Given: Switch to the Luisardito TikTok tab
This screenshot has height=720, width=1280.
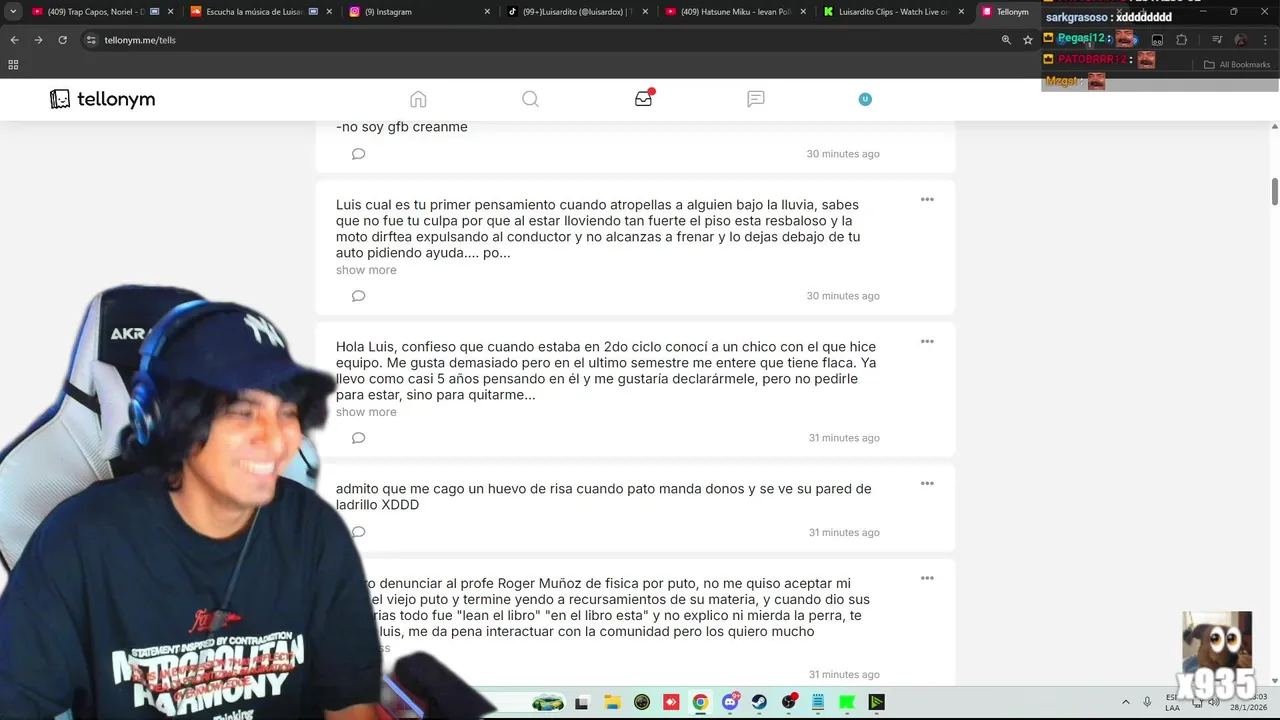Looking at the screenshot, I should [578, 12].
